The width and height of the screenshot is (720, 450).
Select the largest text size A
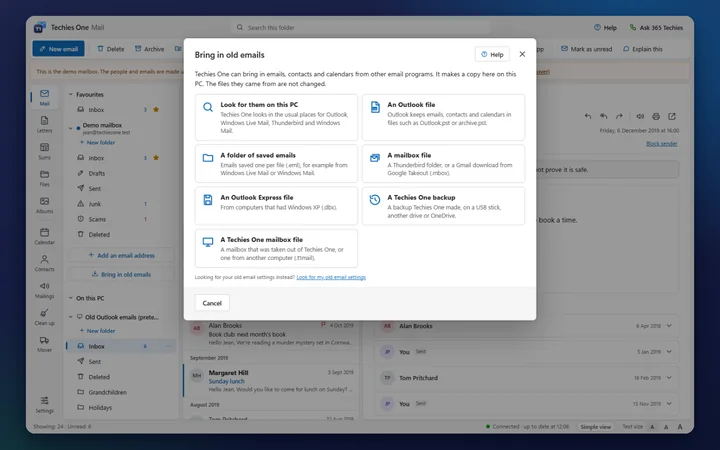point(680,427)
